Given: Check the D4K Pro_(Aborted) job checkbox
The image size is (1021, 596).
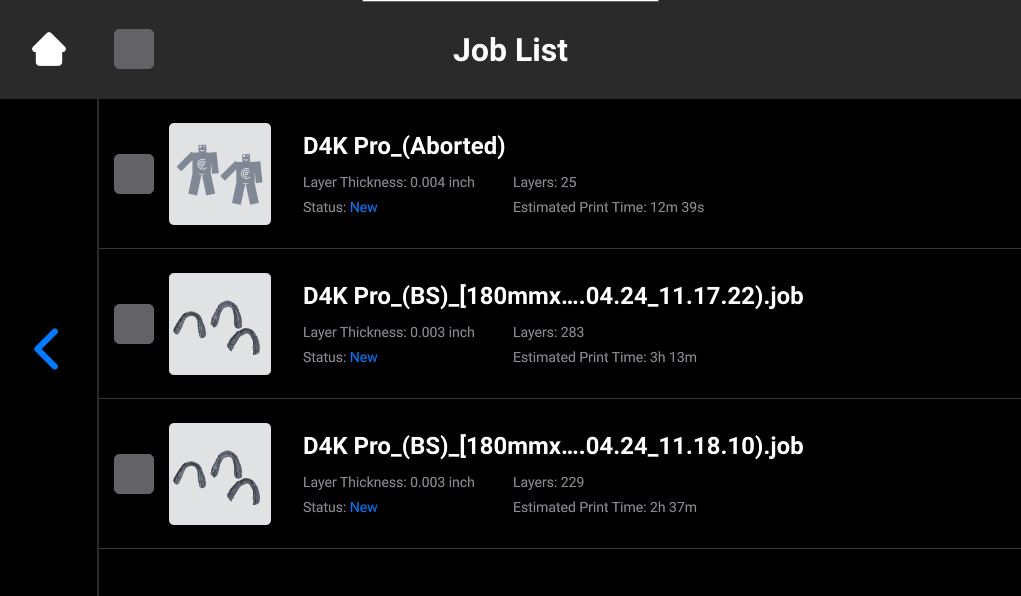Looking at the screenshot, I should click(x=134, y=174).
